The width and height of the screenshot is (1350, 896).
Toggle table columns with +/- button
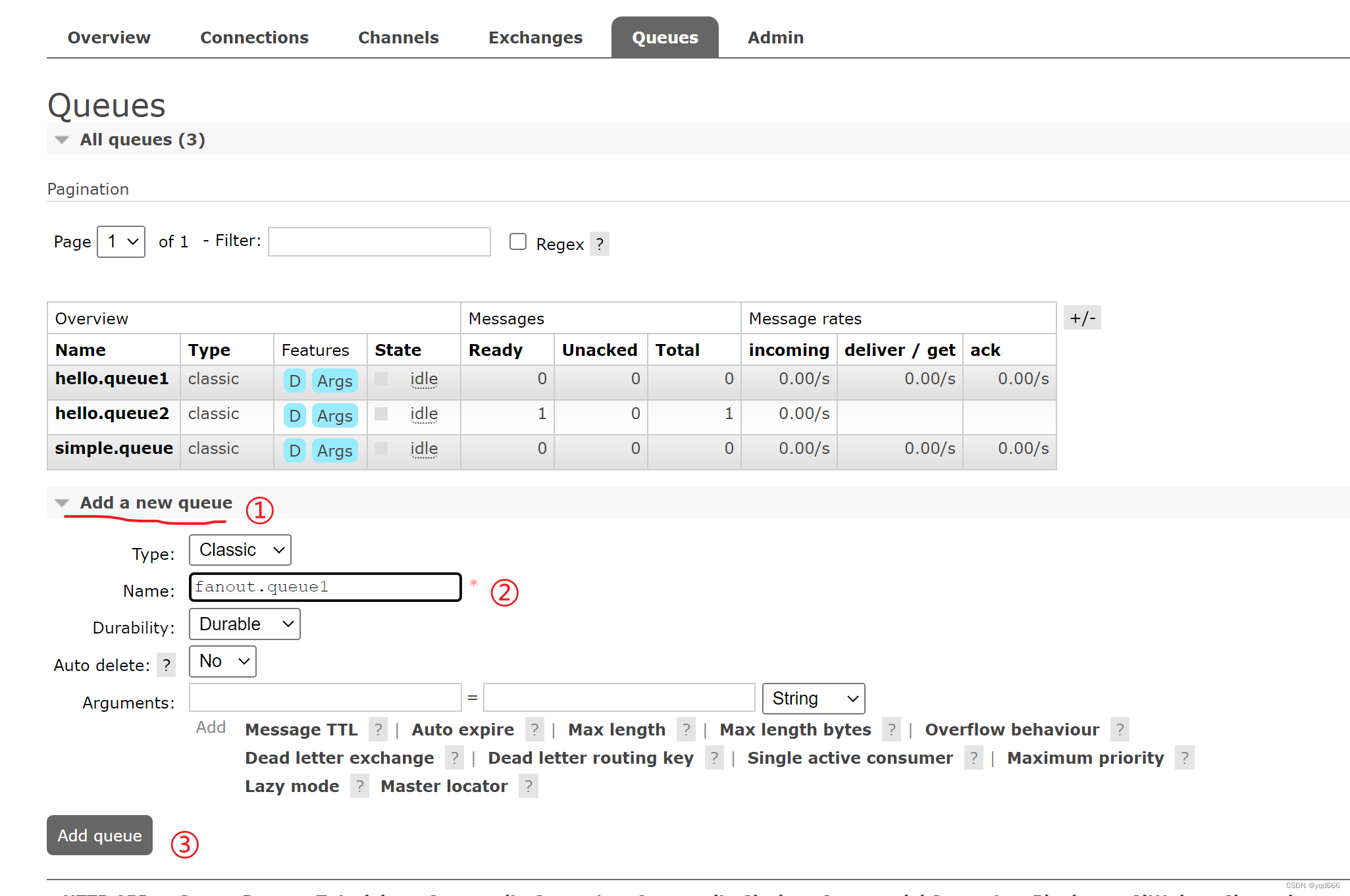pos(1082,318)
